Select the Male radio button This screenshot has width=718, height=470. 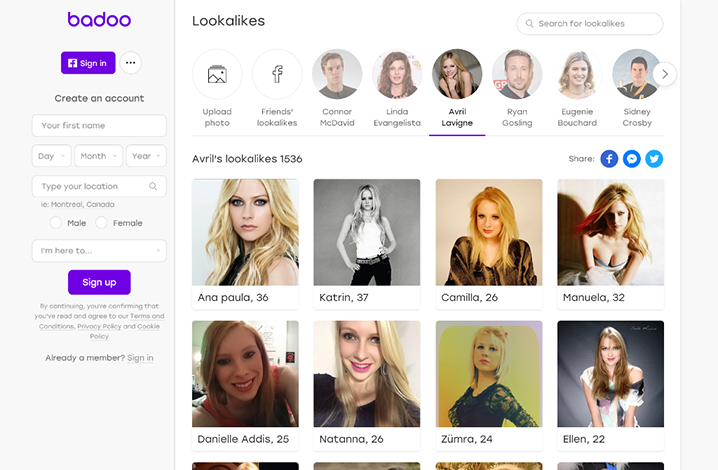(55, 223)
